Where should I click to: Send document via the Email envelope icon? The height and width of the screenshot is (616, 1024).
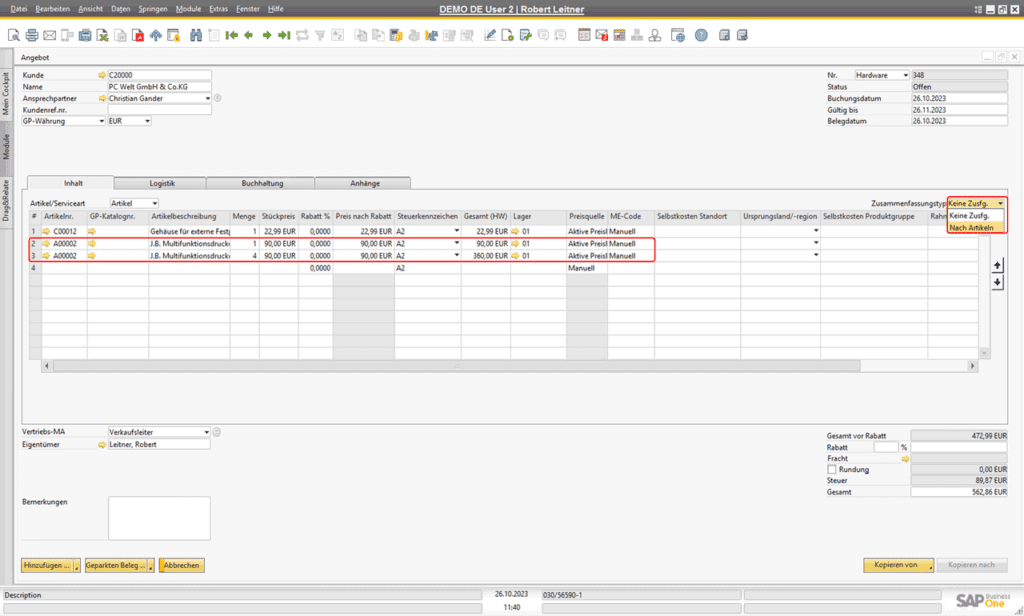[x=50, y=35]
